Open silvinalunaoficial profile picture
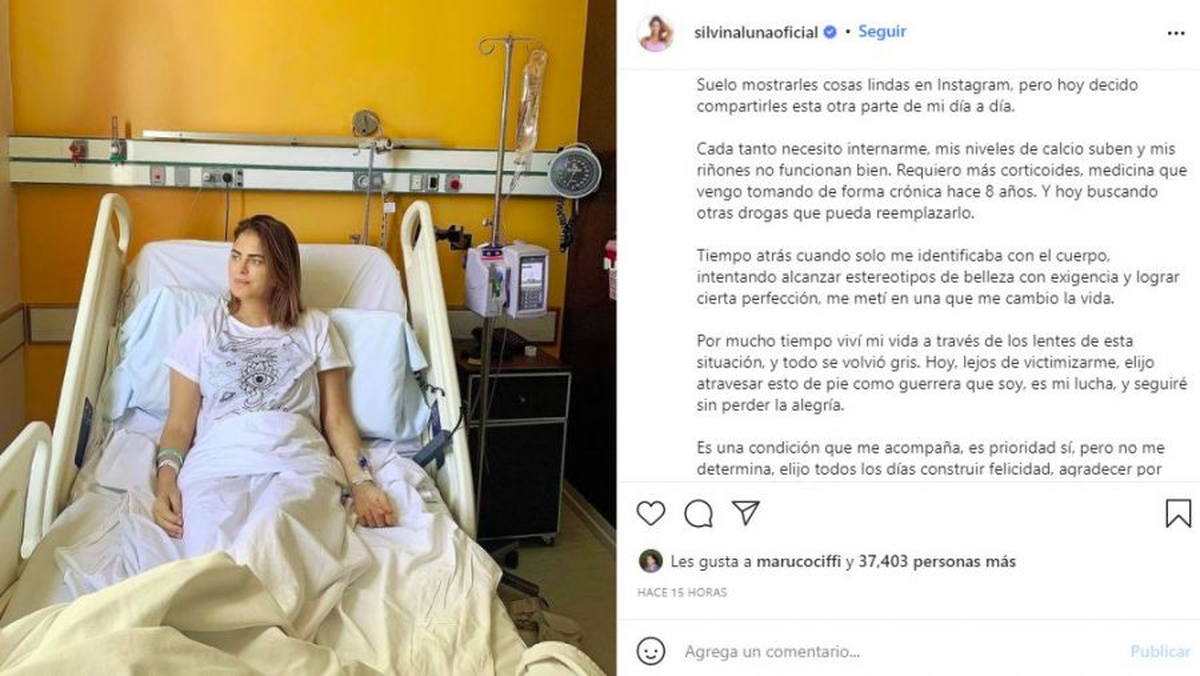 coord(655,33)
